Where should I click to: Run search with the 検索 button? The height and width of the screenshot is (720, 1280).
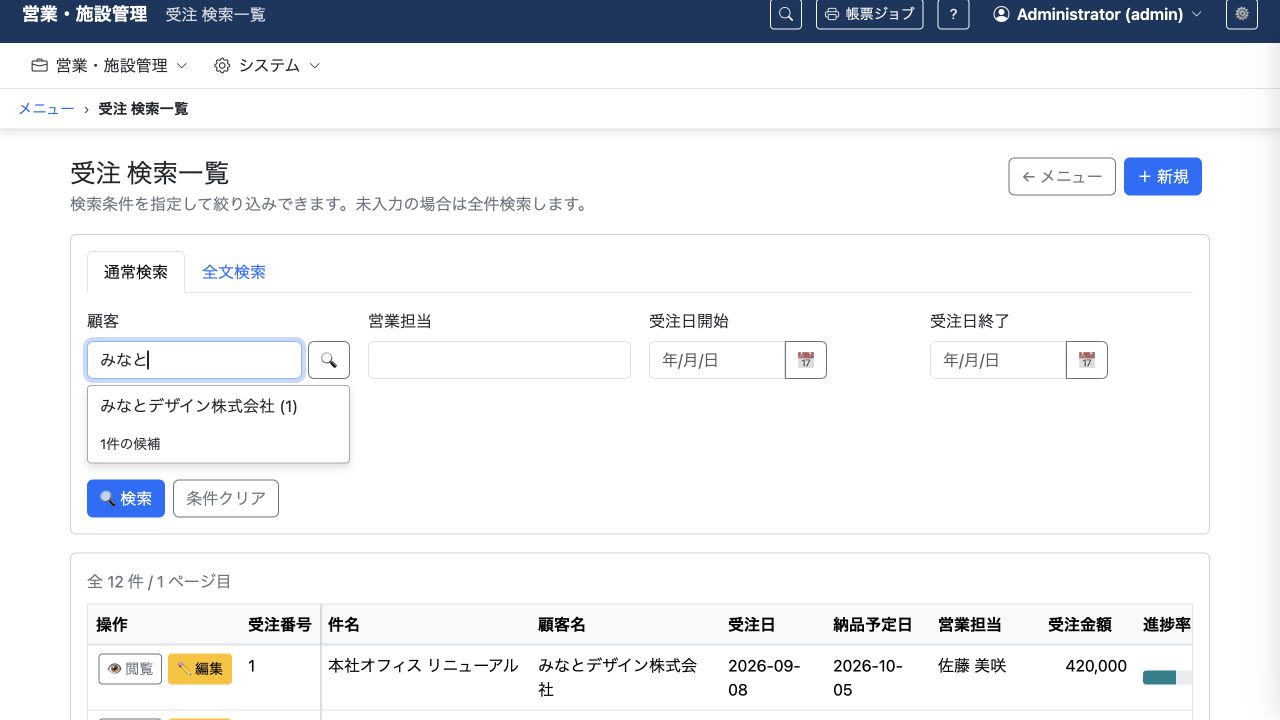(126, 498)
